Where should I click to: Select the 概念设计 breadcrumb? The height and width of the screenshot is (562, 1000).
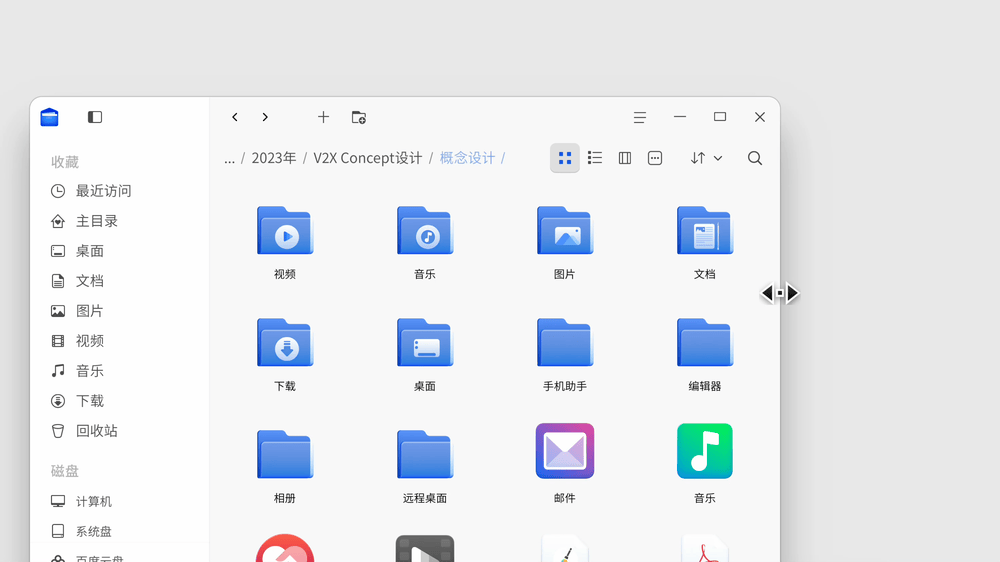[x=467, y=158]
